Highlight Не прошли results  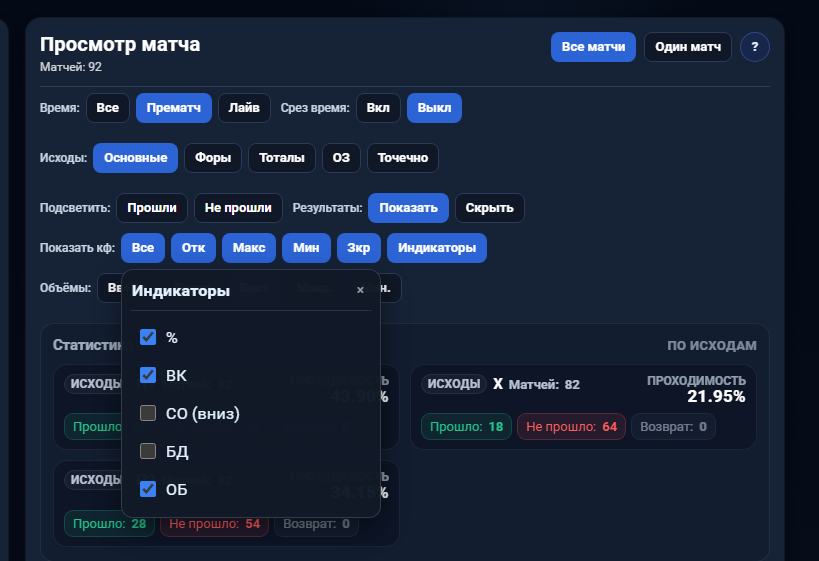click(x=238, y=208)
